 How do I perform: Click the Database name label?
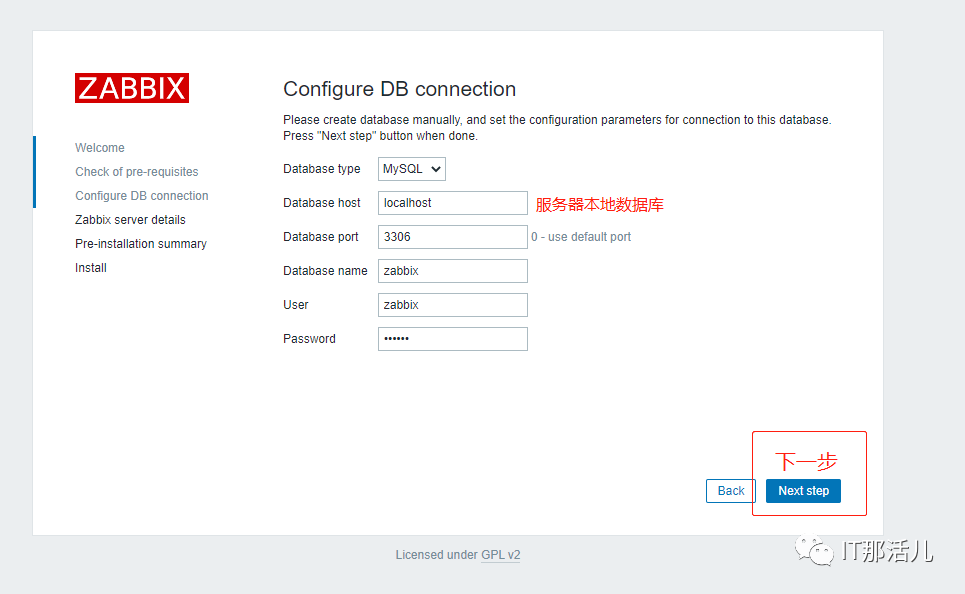click(325, 271)
